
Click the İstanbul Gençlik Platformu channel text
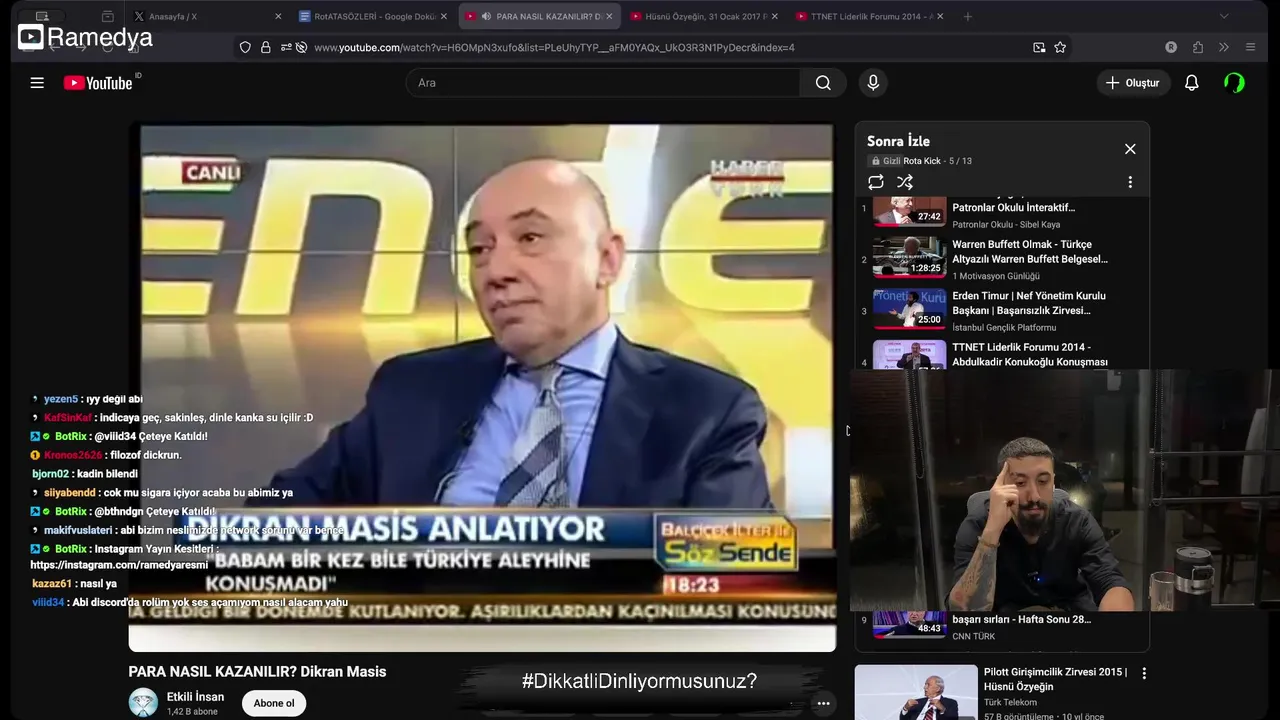1004,327
